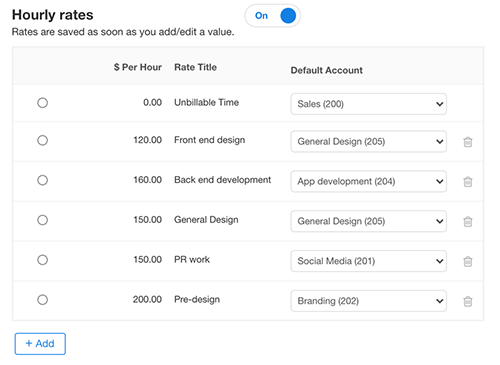Delete the General Design rate row
Viewport: 500px width, 365px height.
pyautogui.click(x=468, y=221)
